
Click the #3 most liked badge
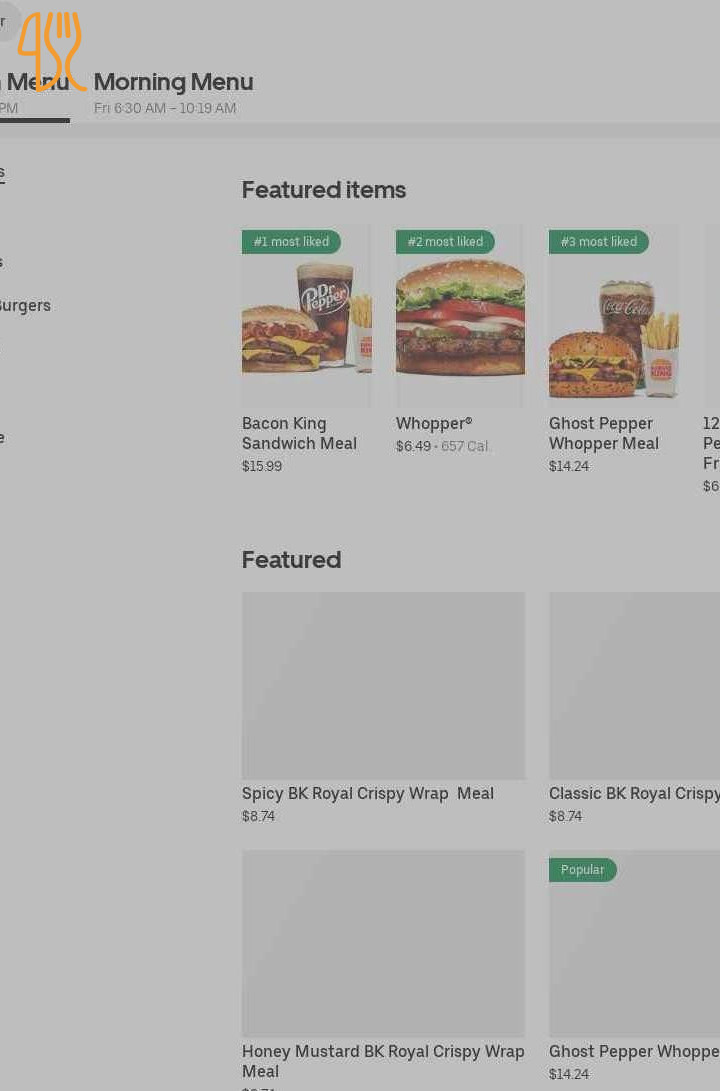[599, 241]
